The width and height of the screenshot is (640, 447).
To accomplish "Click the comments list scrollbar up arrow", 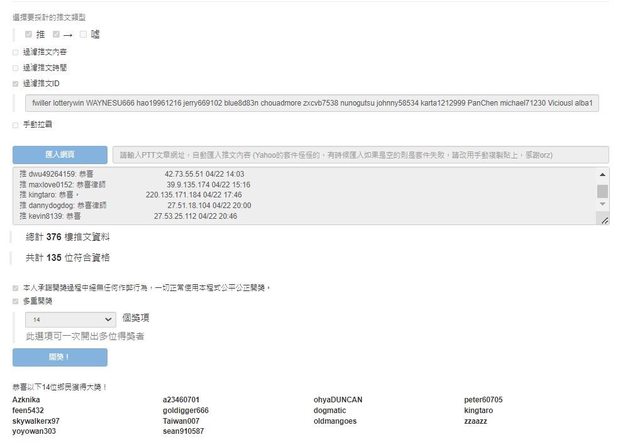I will click(x=602, y=174).
